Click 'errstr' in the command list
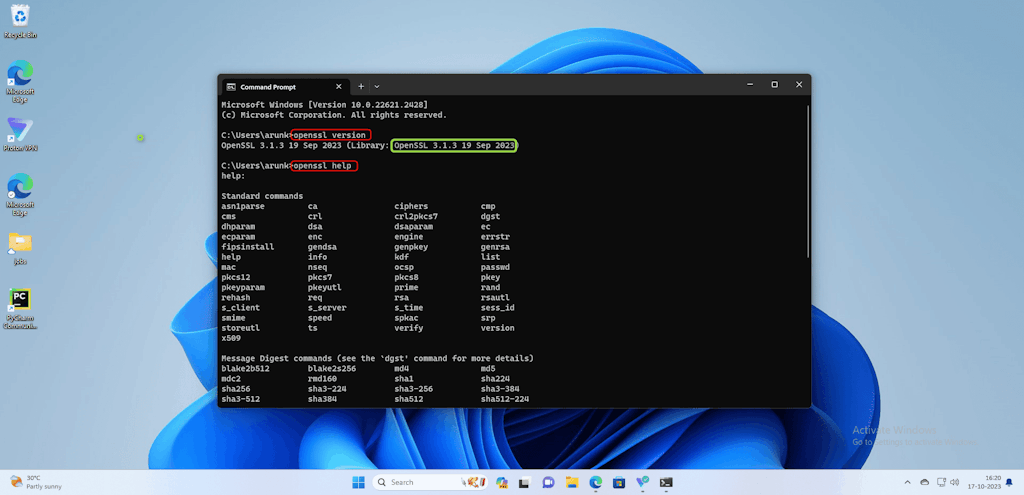 coord(495,236)
